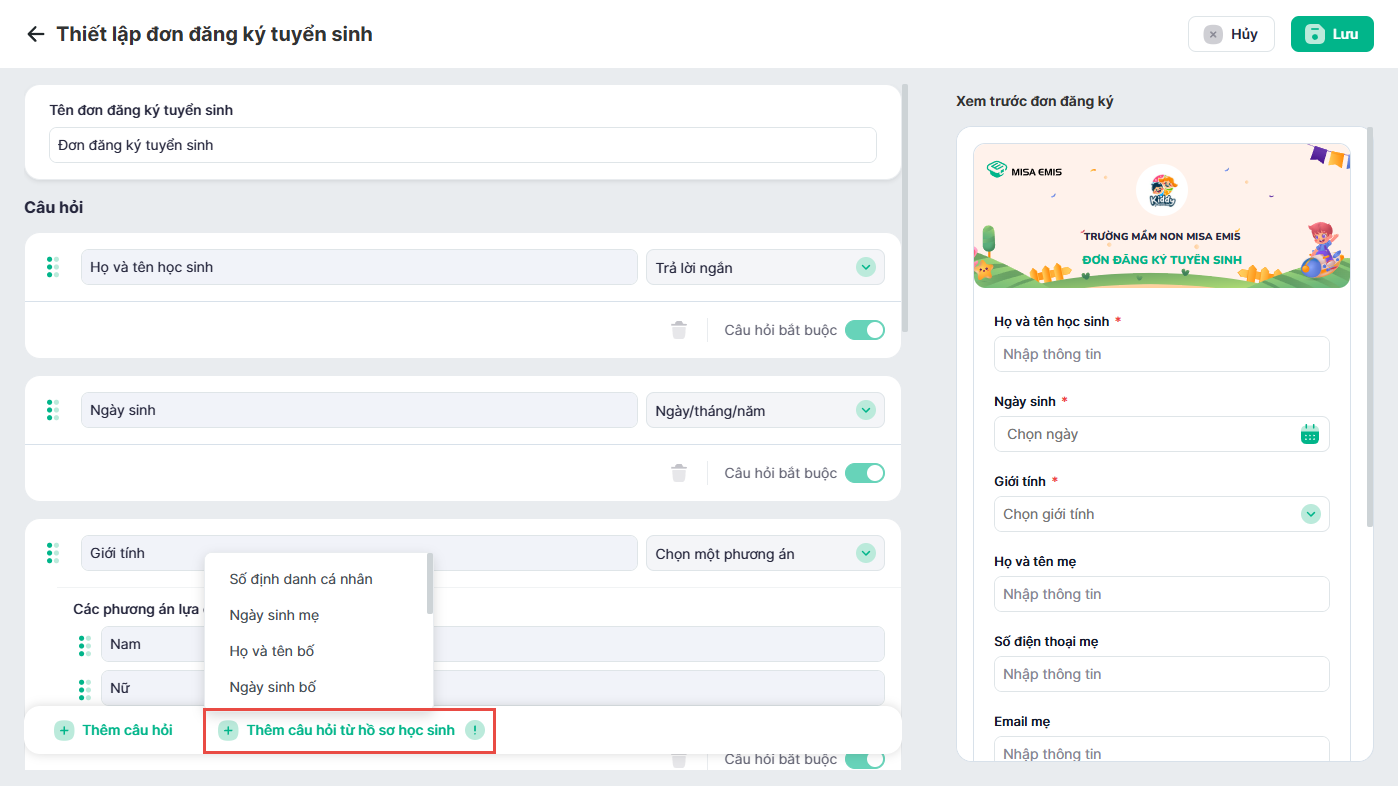Click the Thêm câu hỏi button
Viewport: 1398px width, 786px height.
coord(114,730)
